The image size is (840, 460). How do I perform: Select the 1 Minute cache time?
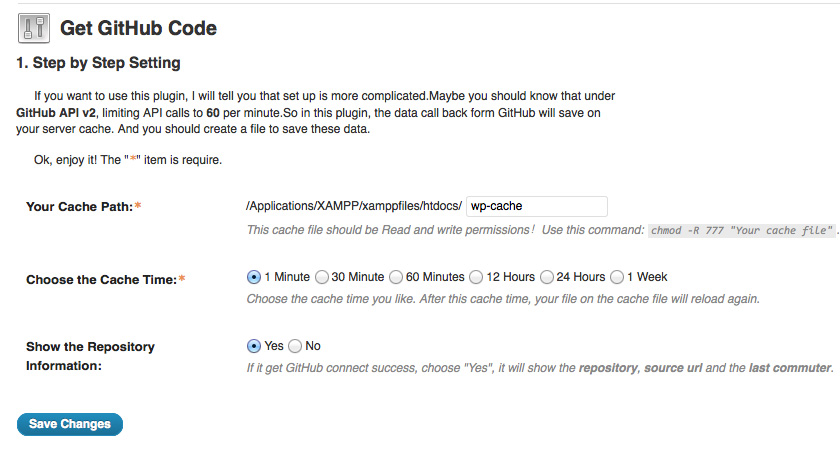tap(254, 277)
